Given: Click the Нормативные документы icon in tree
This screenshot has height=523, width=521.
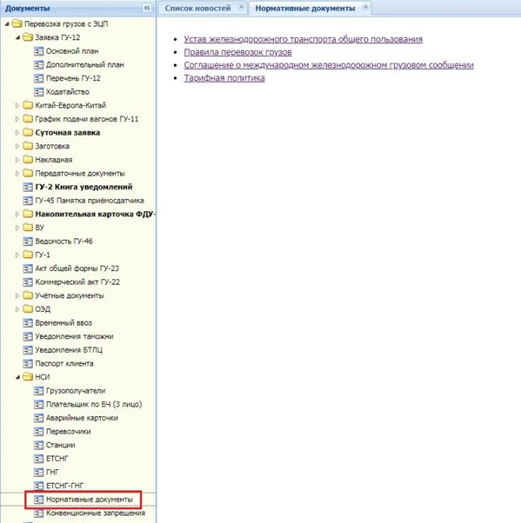Looking at the screenshot, I should (x=39, y=499).
